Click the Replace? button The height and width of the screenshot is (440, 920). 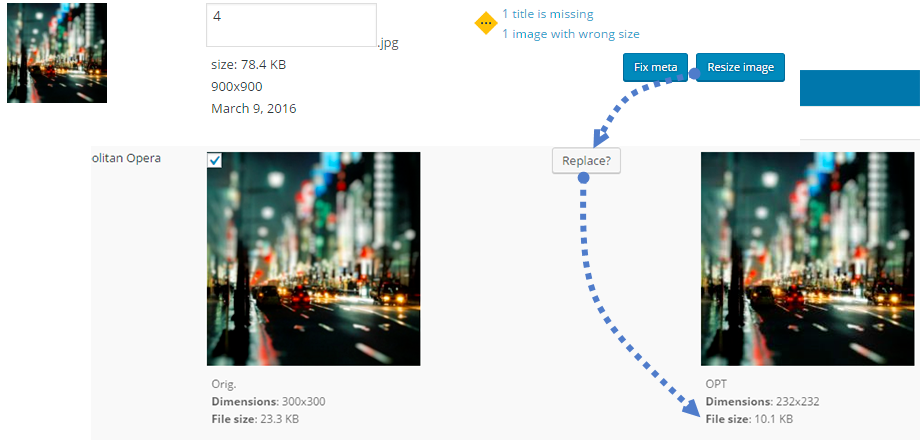[586, 160]
